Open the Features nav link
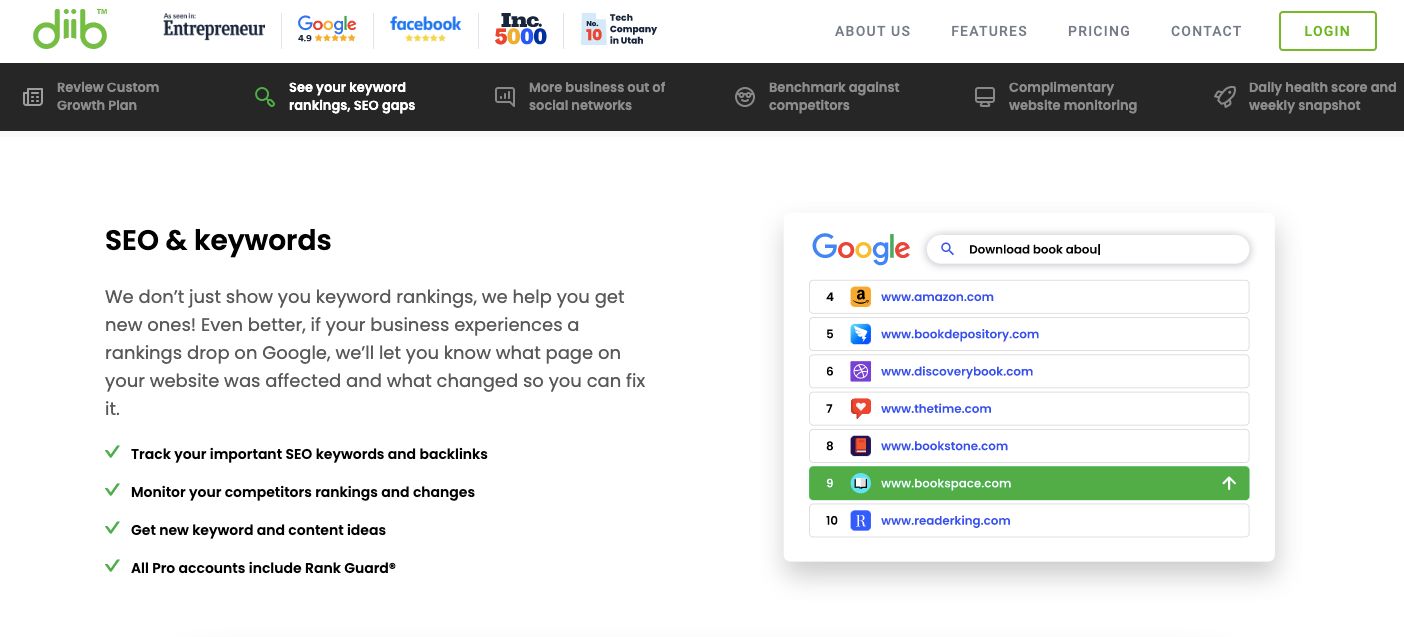The width and height of the screenshot is (1404, 637). click(988, 31)
